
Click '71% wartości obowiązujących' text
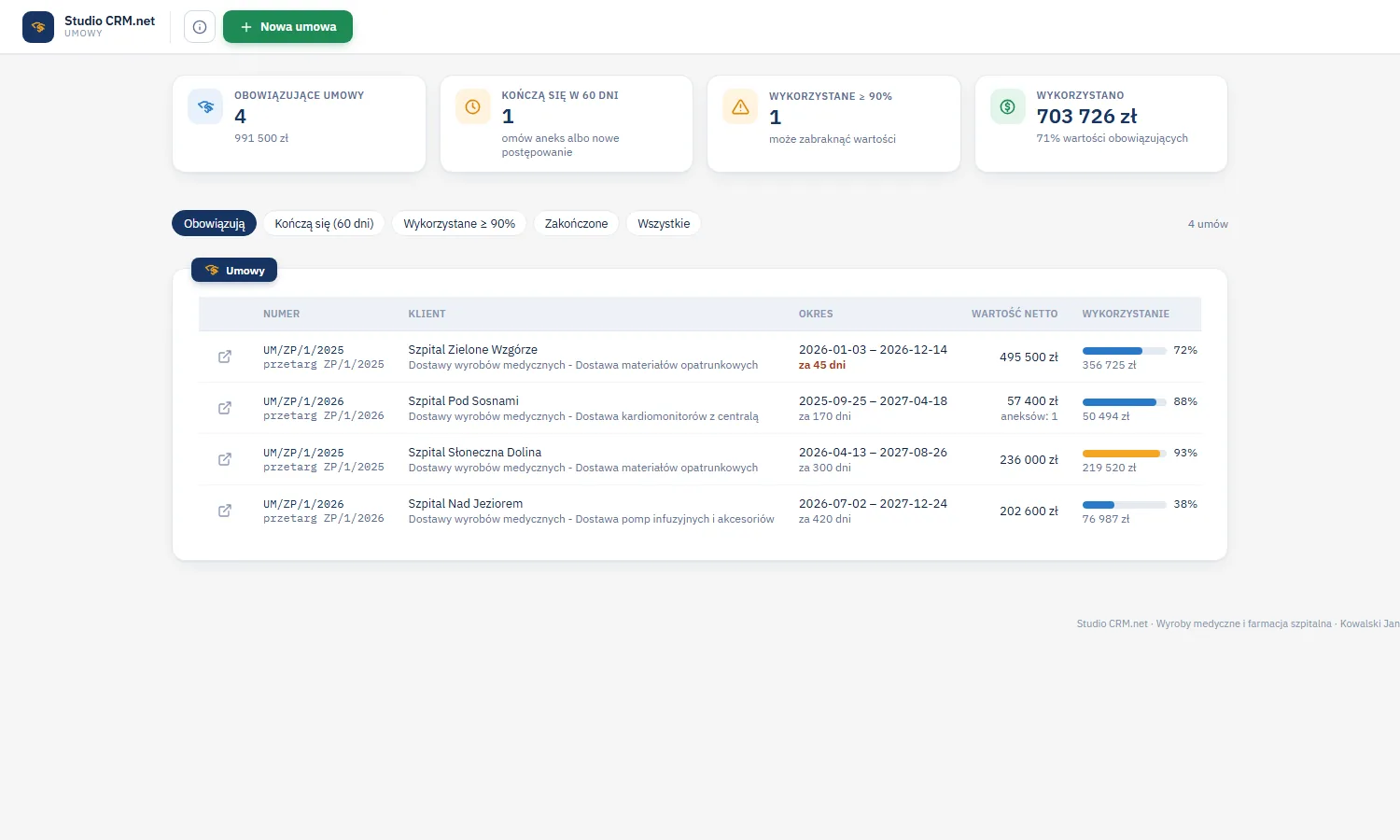pos(1112,138)
